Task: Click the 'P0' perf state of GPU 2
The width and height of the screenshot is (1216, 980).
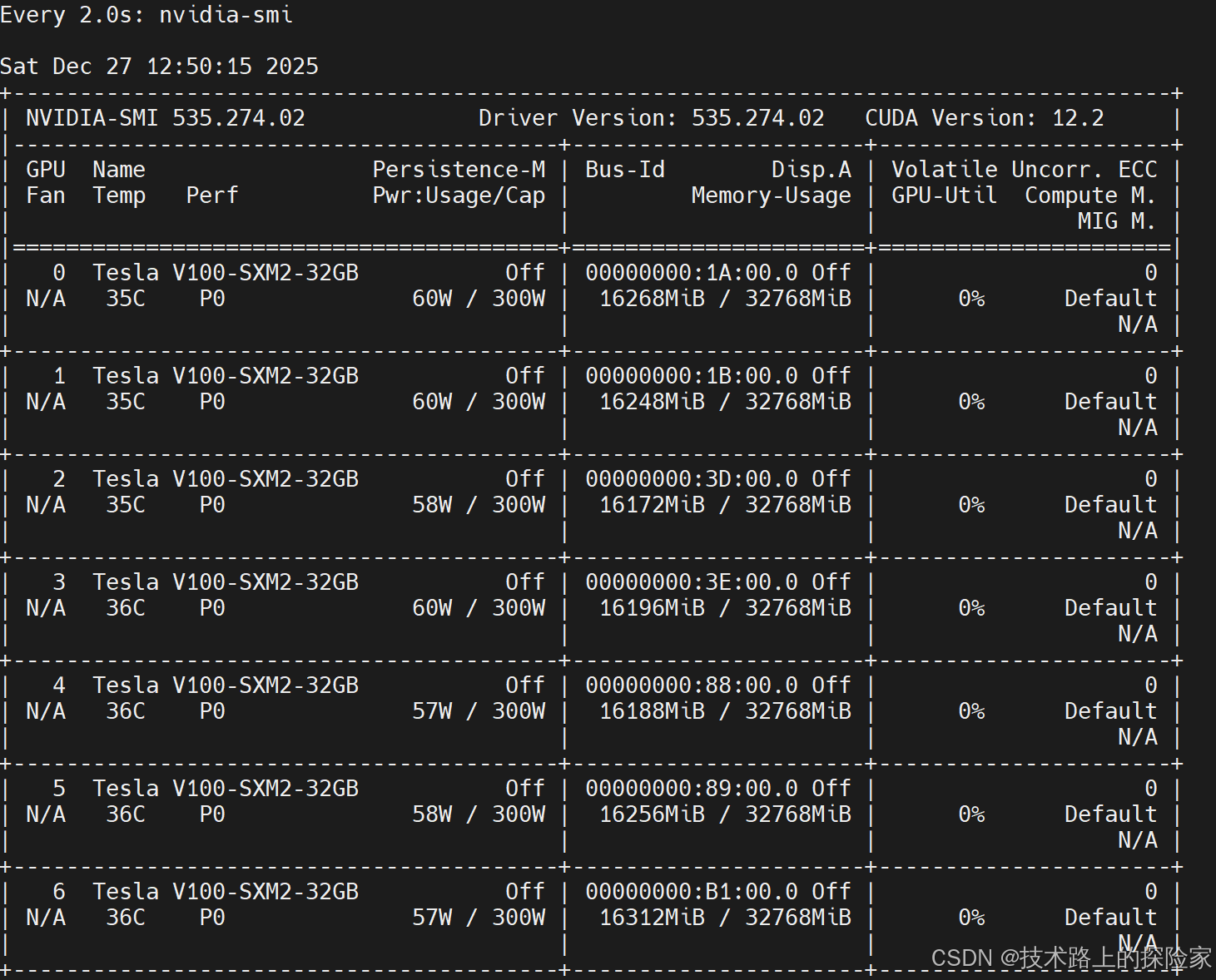Action: 212,505
